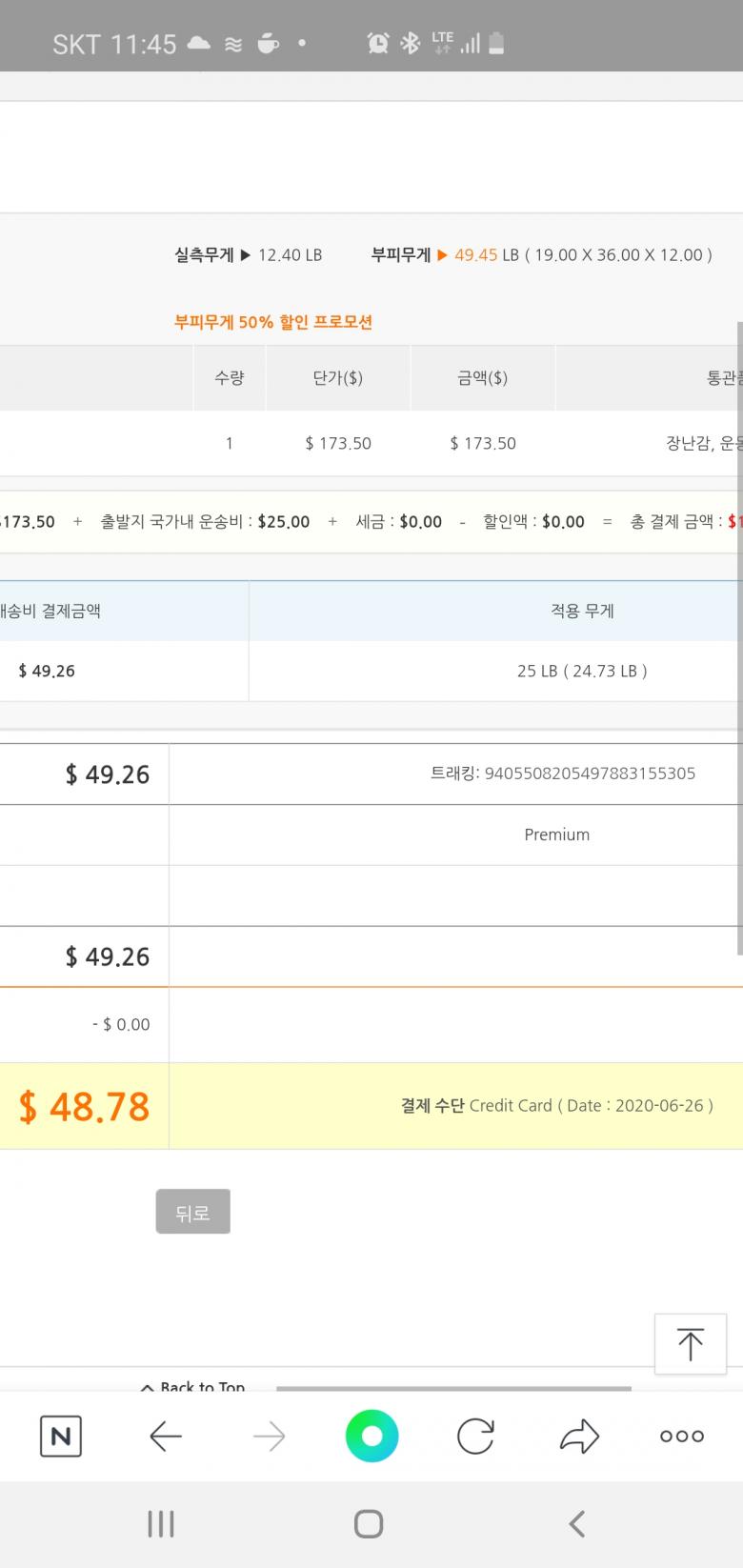Tap the Naver home N icon
The image size is (743, 1568).
point(61,1436)
